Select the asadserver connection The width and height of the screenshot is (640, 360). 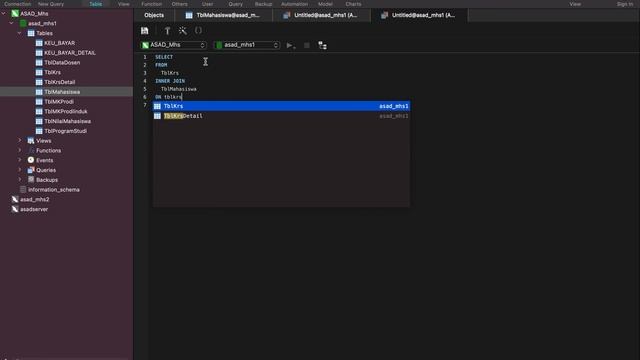tap(34, 209)
